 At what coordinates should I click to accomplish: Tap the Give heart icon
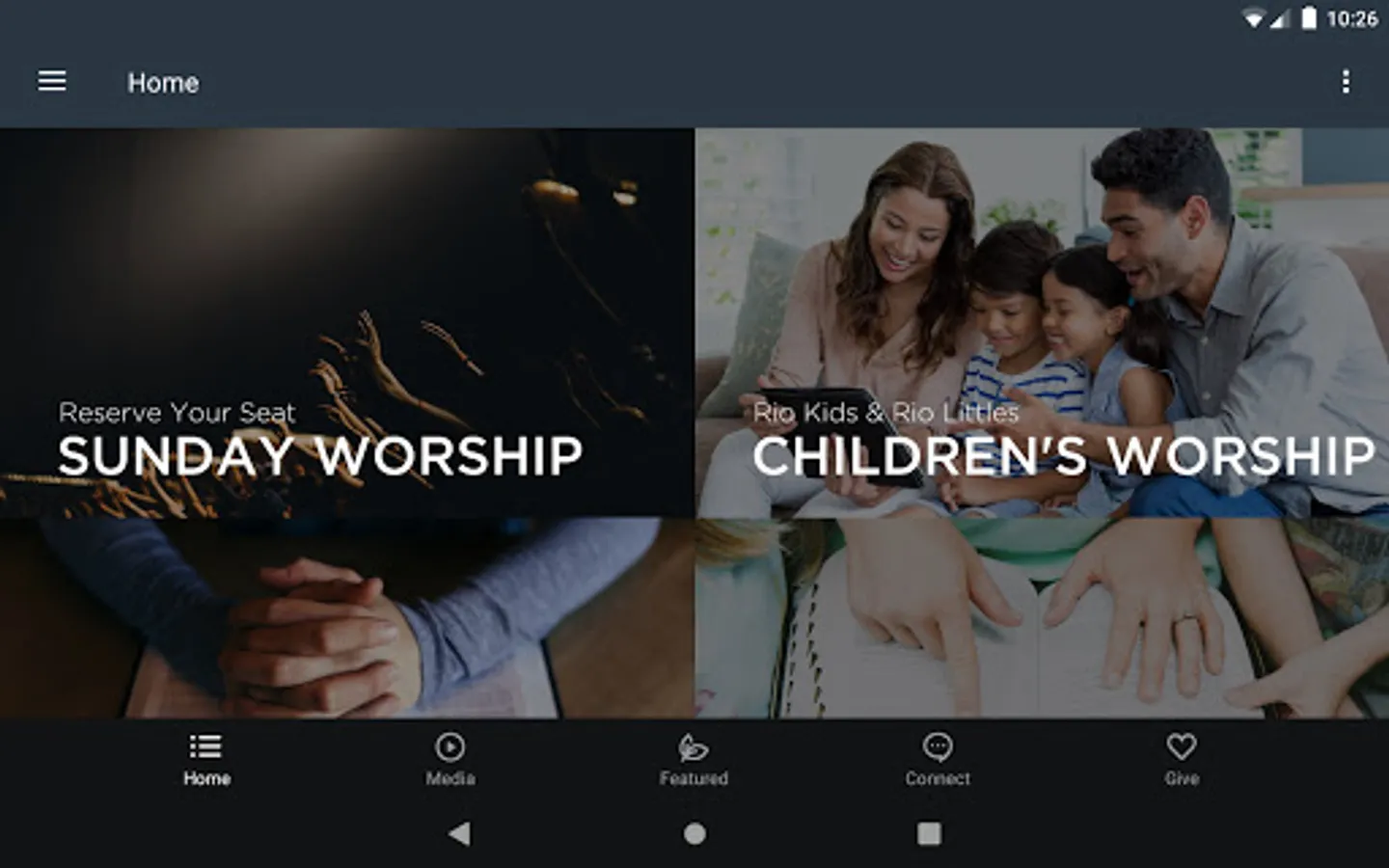pyautogui.click(x=1182, y=746)
